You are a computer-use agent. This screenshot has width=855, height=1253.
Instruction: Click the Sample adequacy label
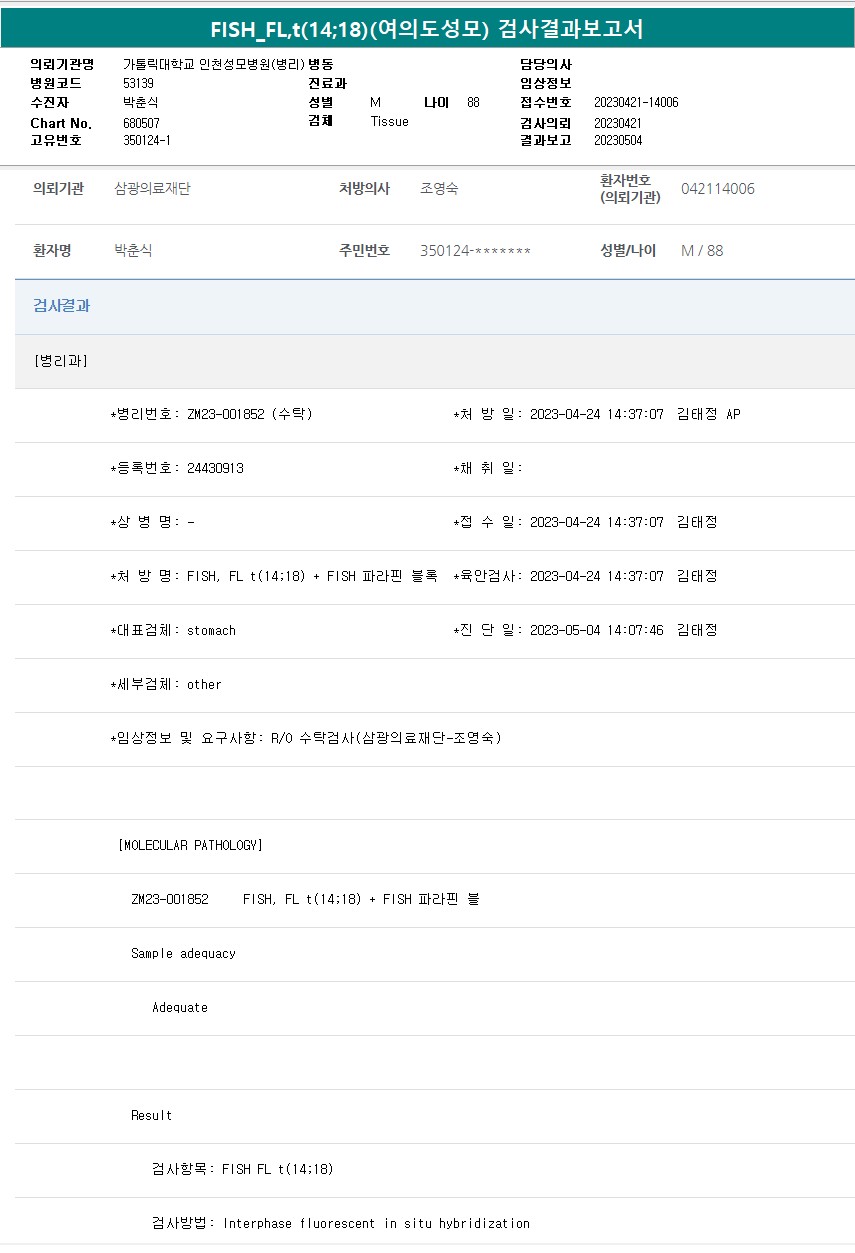[183, 953]
